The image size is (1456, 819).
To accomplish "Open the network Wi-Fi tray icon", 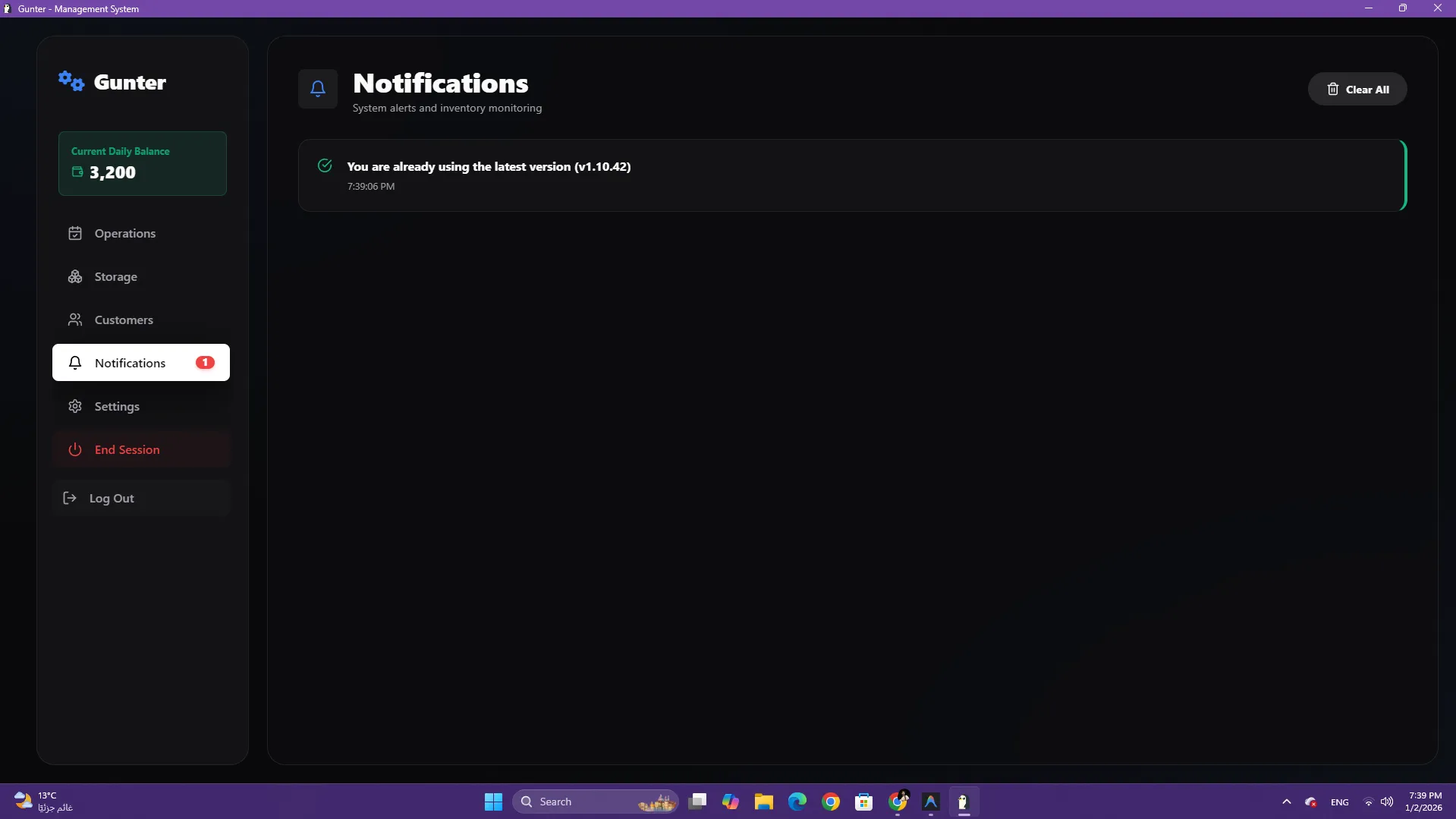I will [1369, 802].
